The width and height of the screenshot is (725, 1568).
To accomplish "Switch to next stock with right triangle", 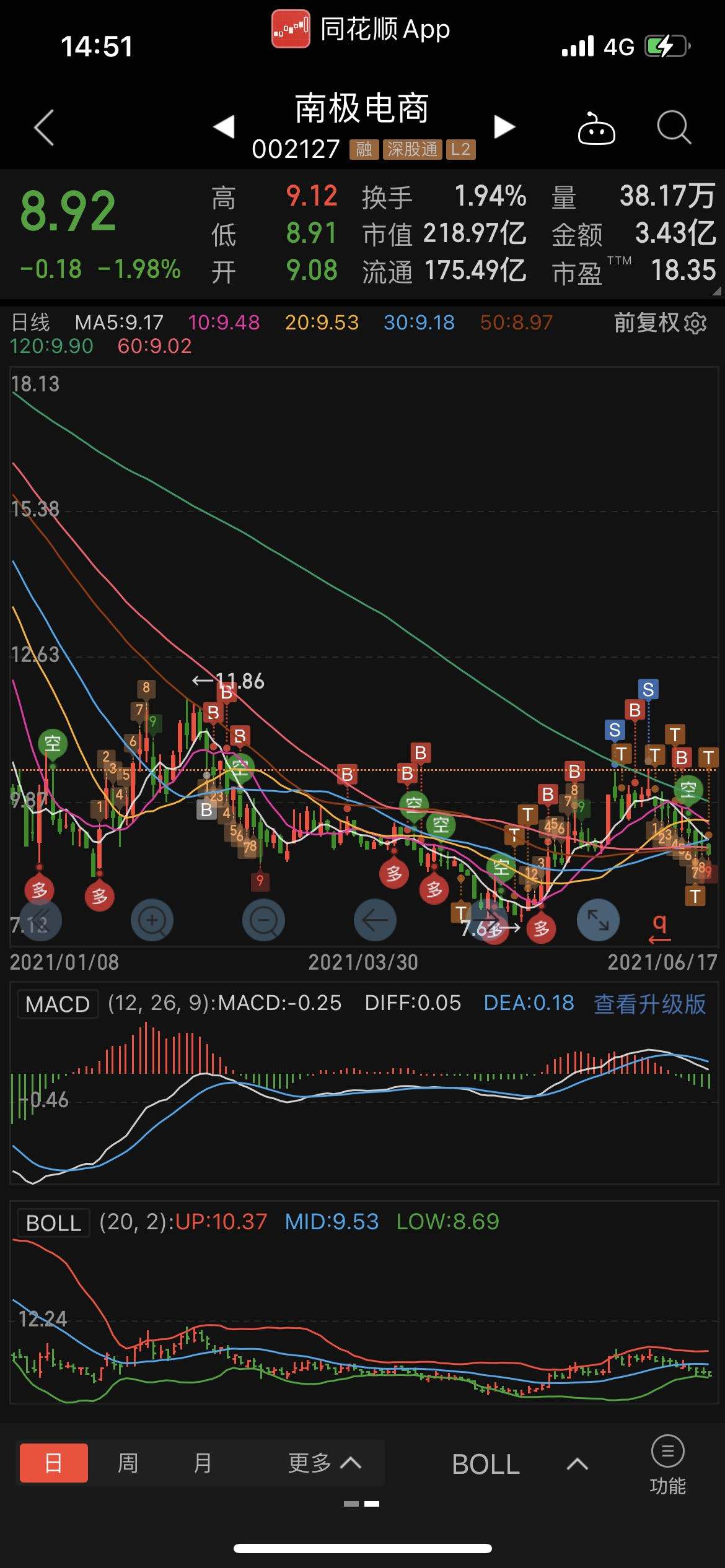I will click(x=504, y=127).
